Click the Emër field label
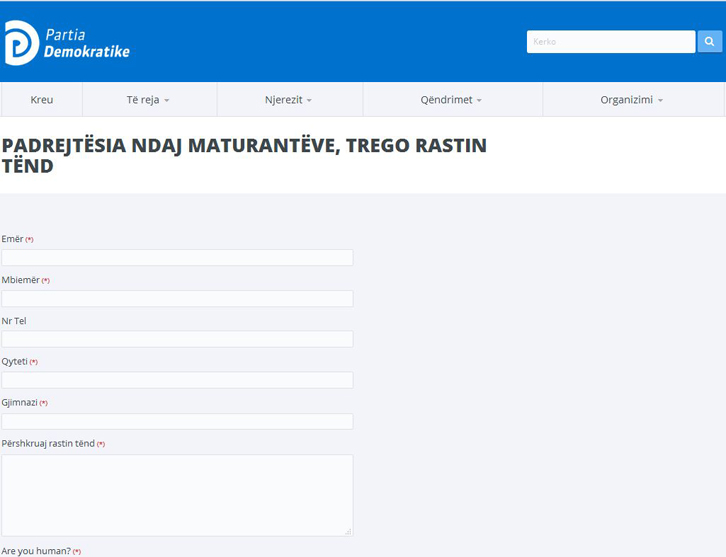This screenshot has height=557, width=726. coord(13,239)
